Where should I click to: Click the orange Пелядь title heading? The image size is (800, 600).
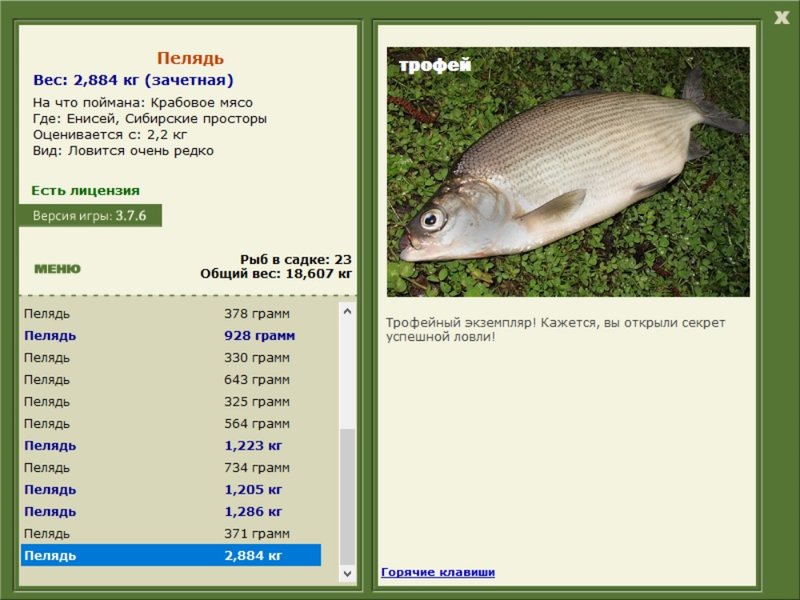pos(190,58)
